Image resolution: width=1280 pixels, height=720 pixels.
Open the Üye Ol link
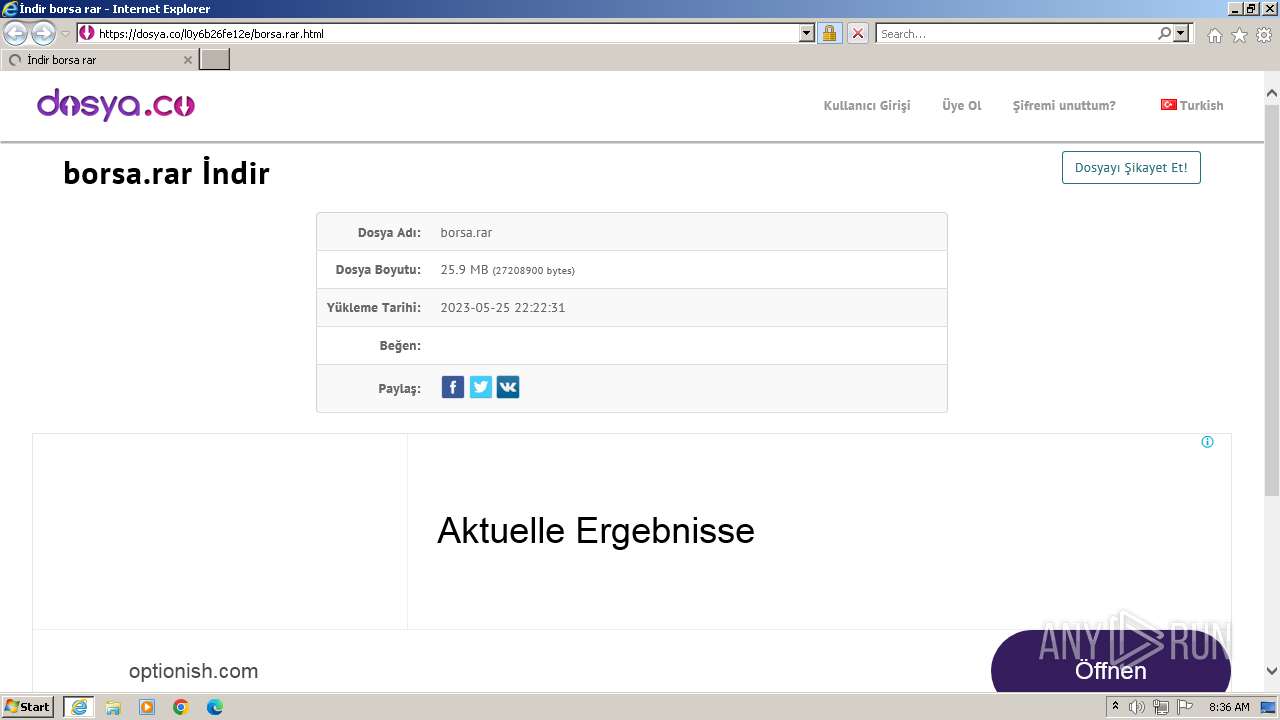(962, 105)
